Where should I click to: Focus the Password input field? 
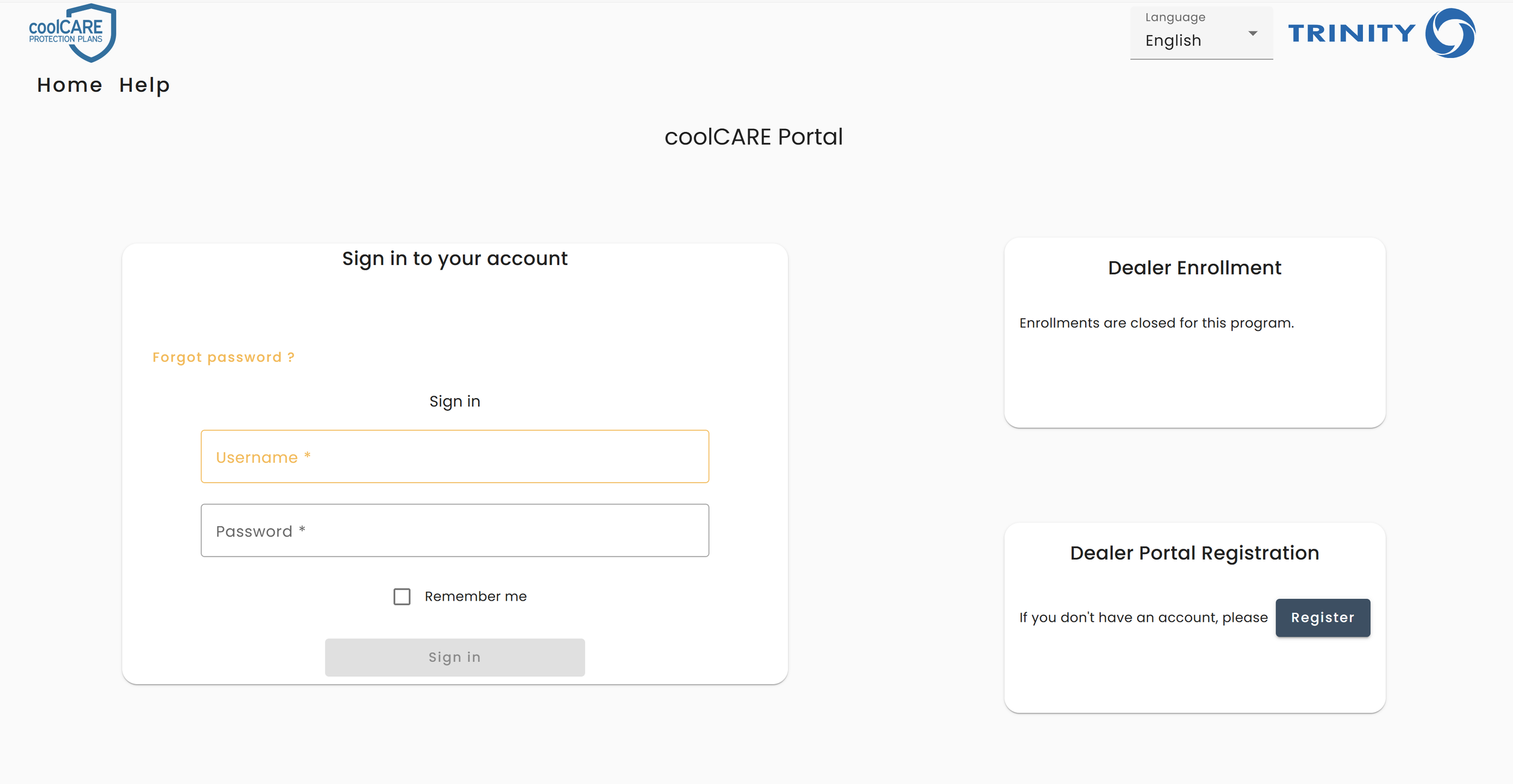(455, 531)
